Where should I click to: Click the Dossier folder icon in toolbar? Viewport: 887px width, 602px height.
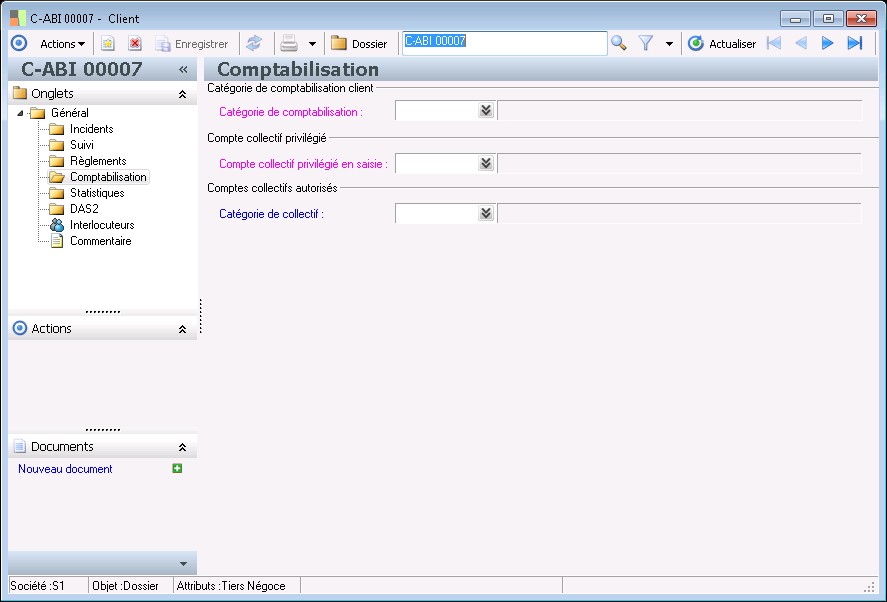pos(339,43)
